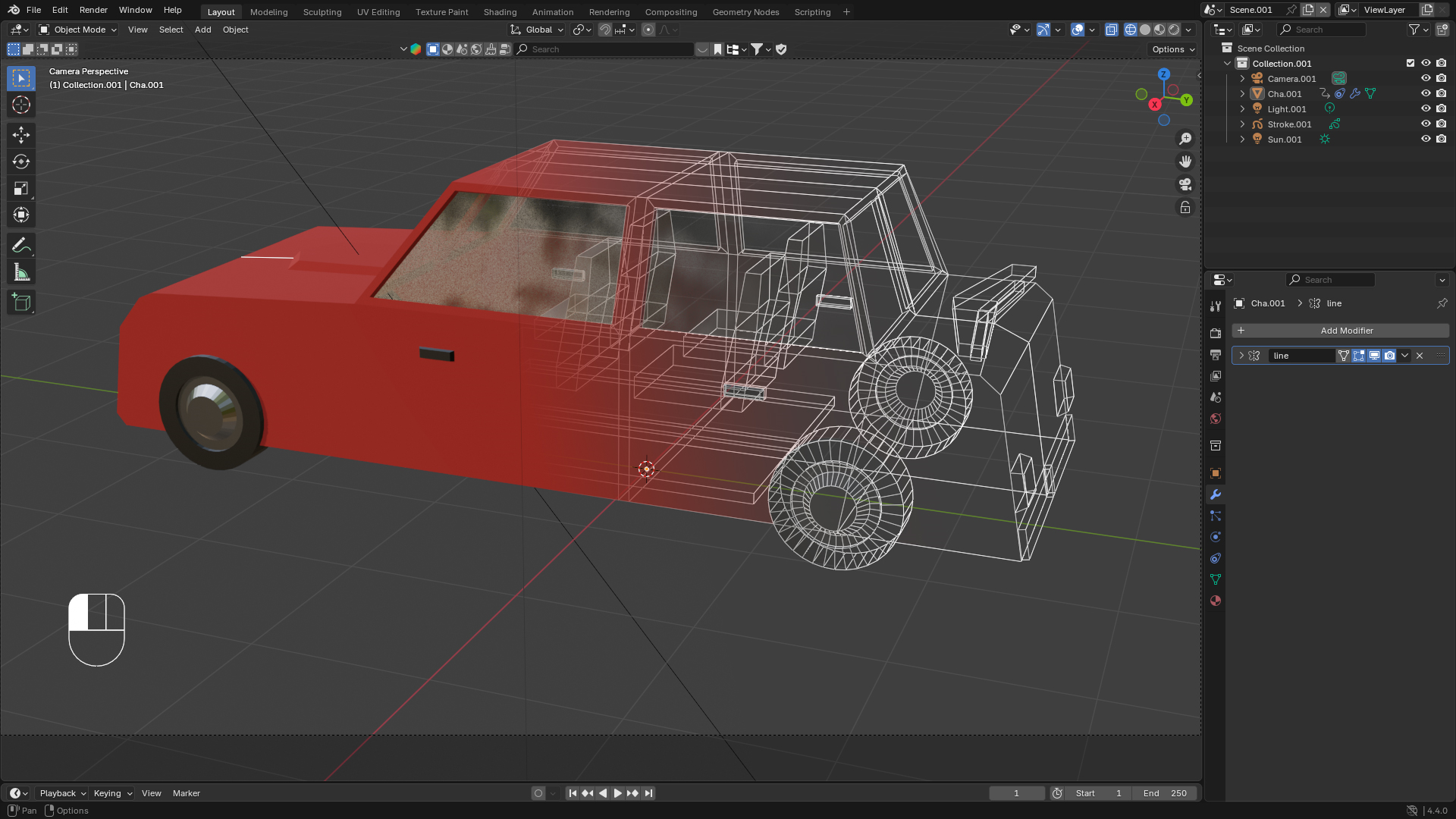The width and height of the screenshot is (1456, 819).
Task: Open the Material properties tab
Action: [x=1216, y=601]
